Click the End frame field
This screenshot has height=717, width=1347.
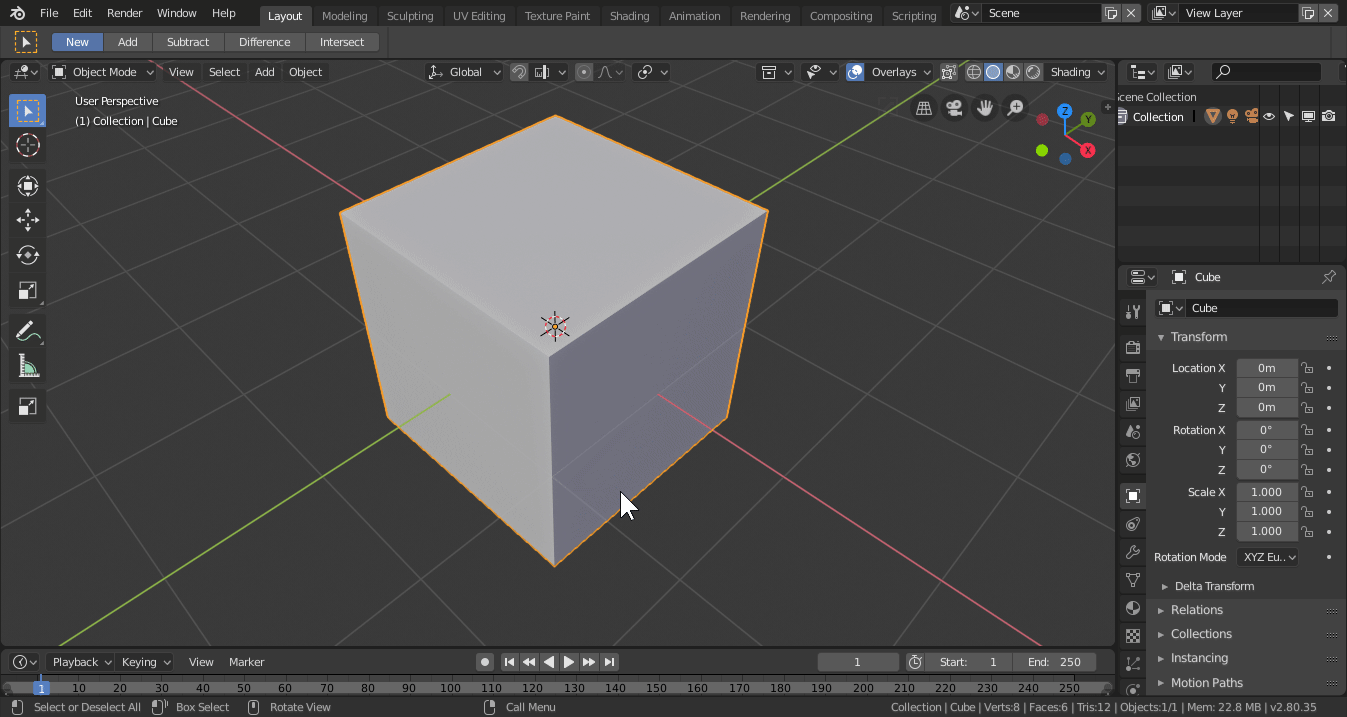pos(1054,662)
